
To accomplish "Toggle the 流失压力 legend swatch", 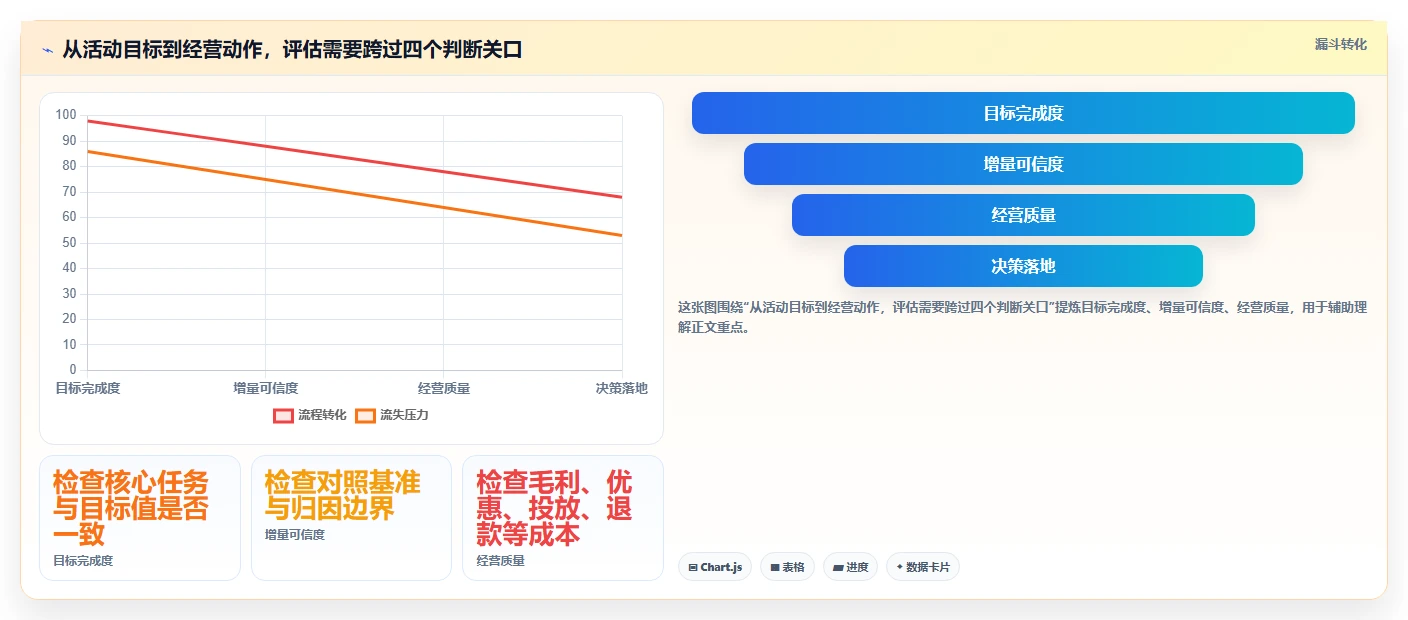I will (366, 415).
